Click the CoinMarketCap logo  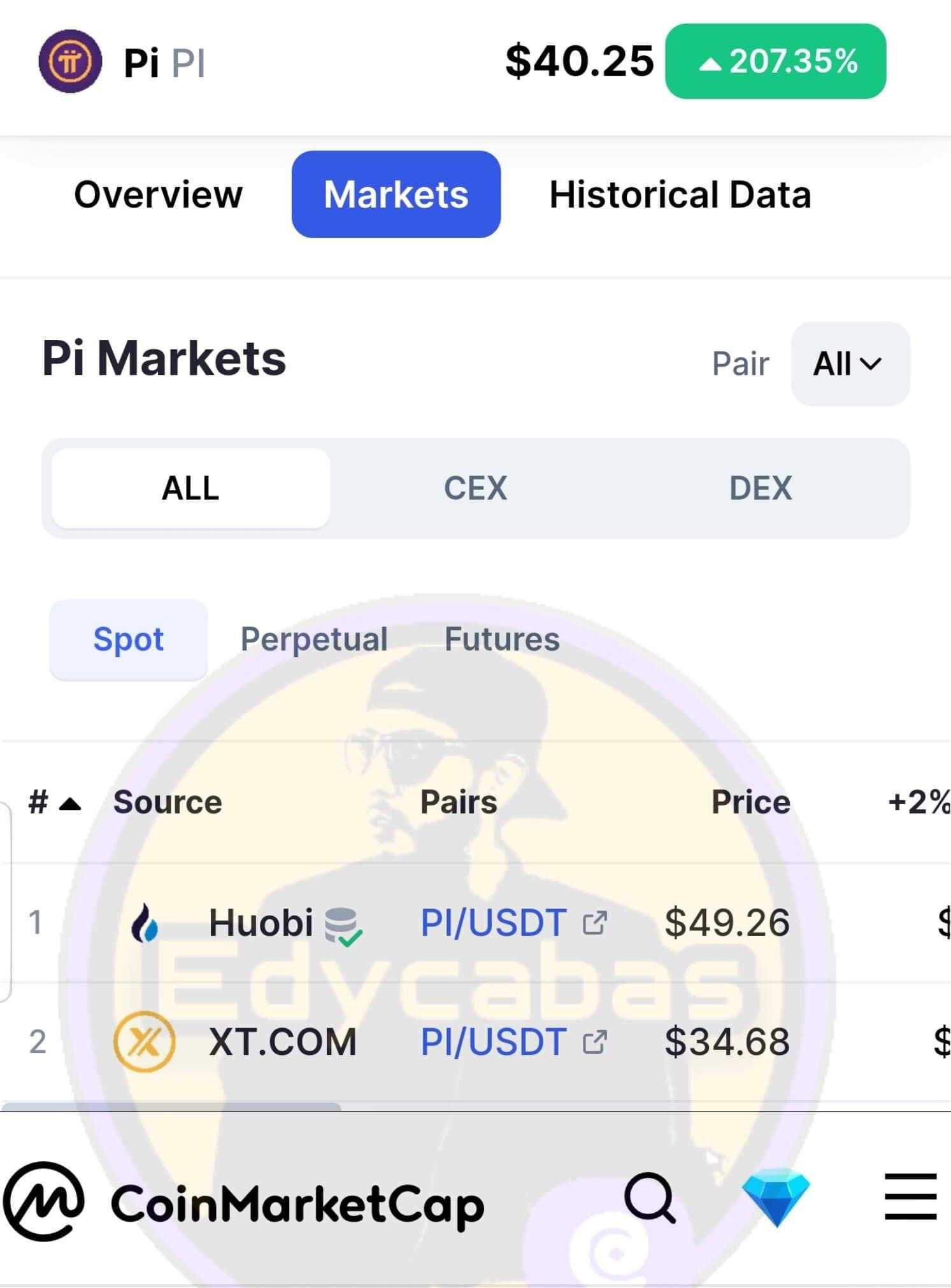click(x=243, y=1201)
